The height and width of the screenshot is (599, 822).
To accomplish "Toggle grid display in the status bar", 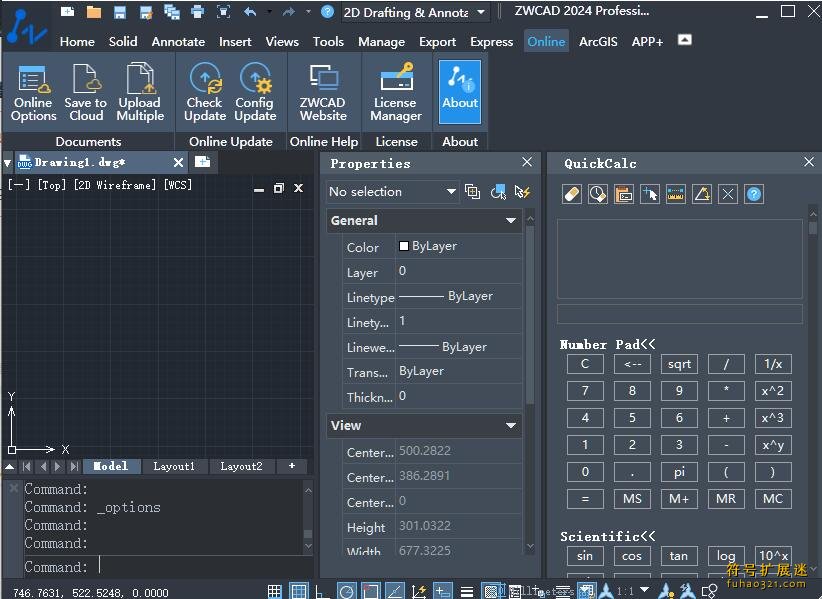I will (x=298, y=589).
